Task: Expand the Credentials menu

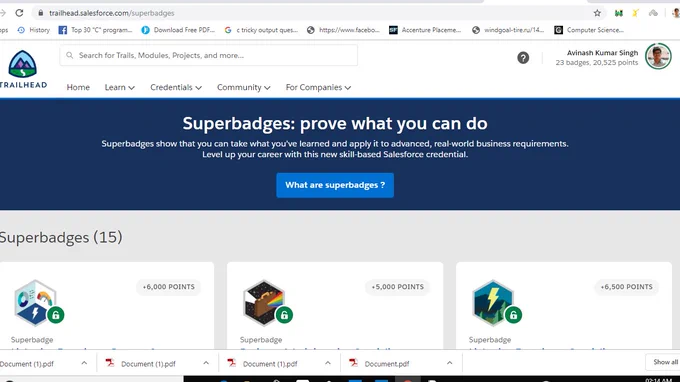Action: click(x=176, y=87)
